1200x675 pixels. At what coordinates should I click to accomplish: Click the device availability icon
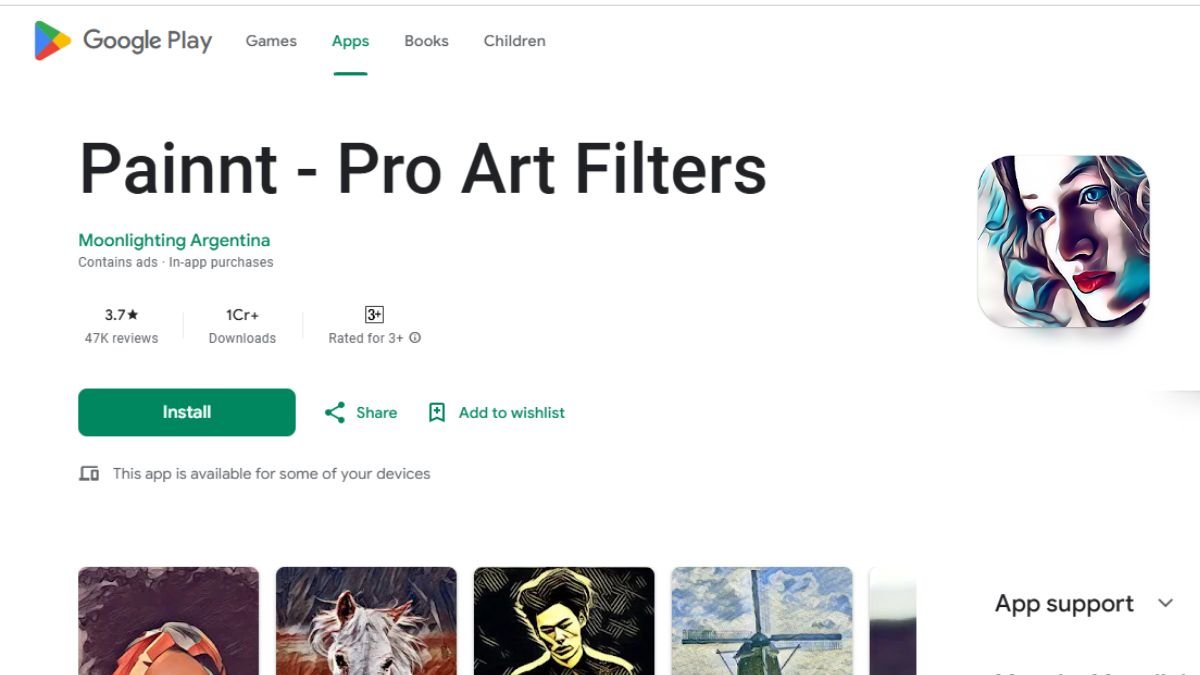tap(89, 474)
